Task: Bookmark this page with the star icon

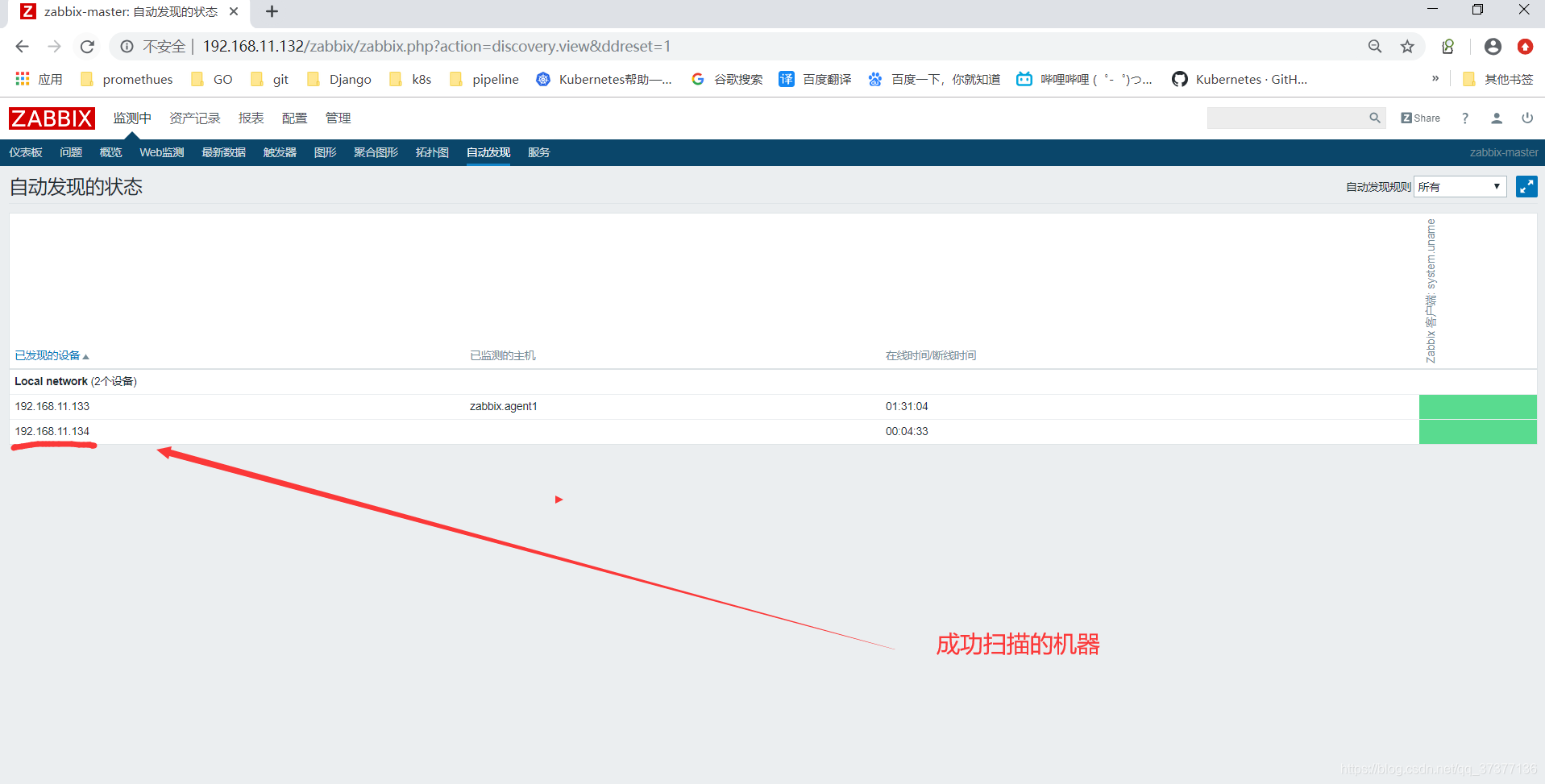Action: click(x=1407, y=47)
